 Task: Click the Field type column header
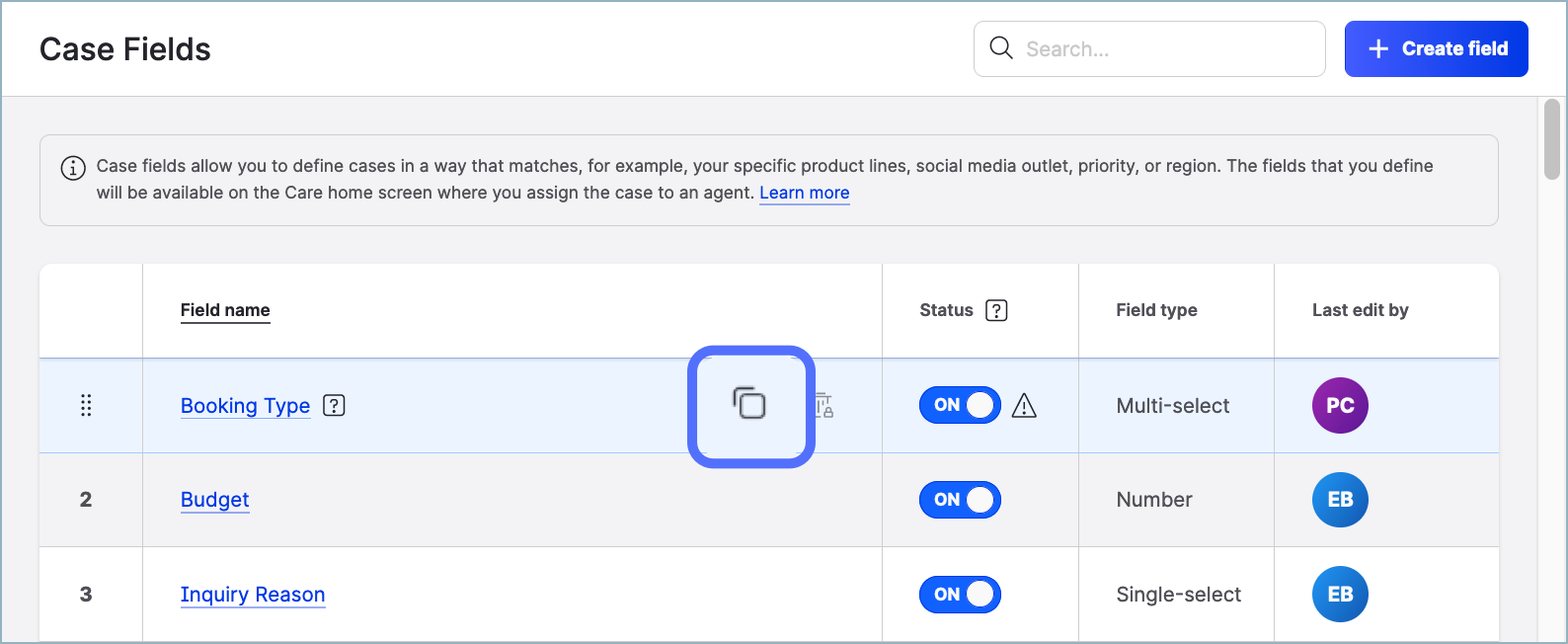[x=1156, y=310]
